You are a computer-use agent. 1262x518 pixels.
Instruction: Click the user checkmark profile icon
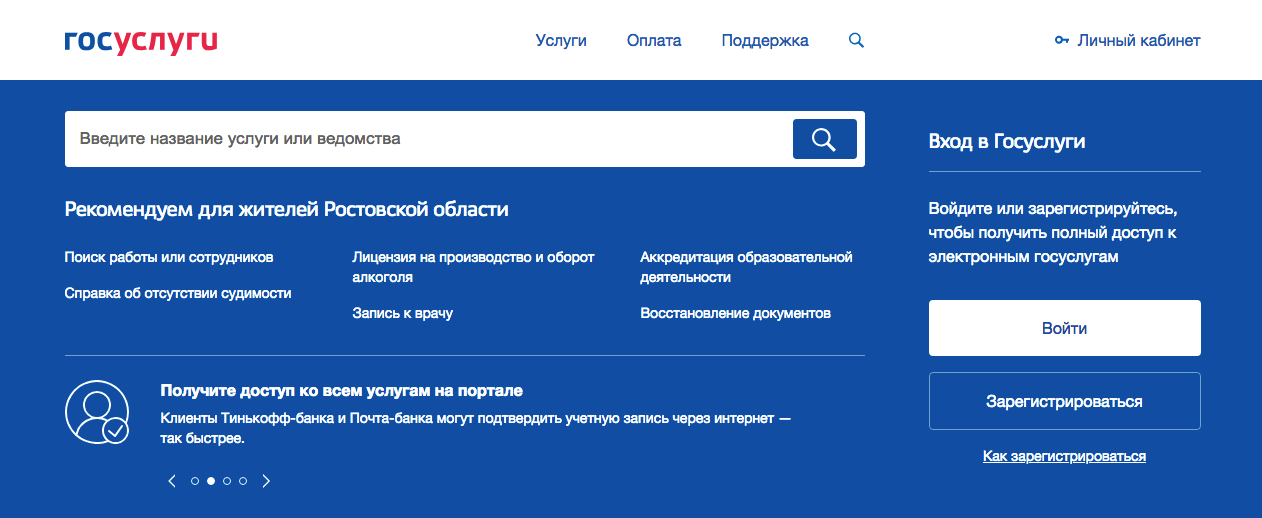(97, 412)
